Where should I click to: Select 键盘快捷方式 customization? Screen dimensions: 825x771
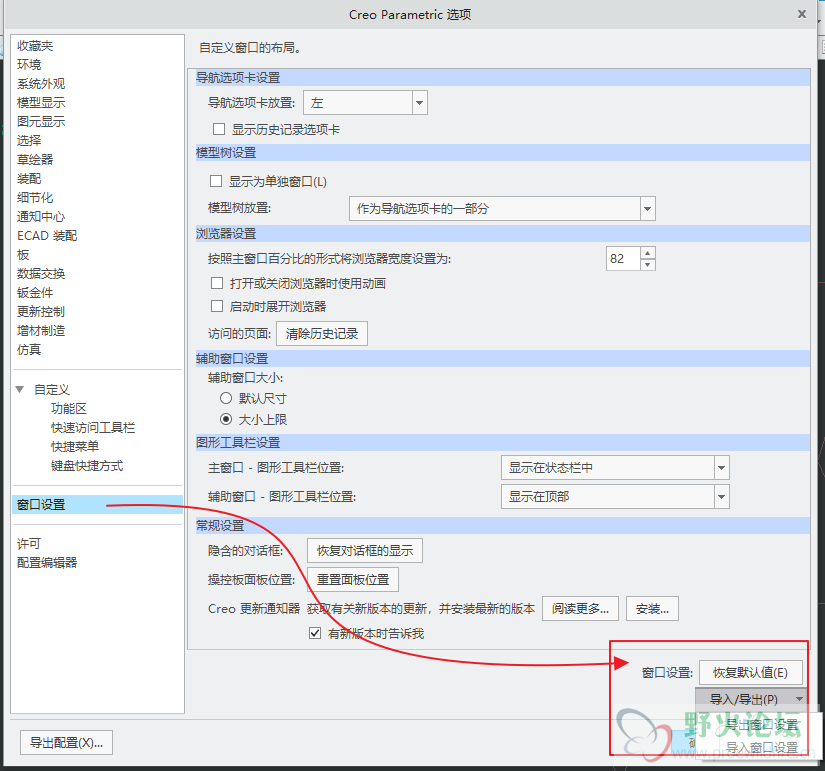pos(87,466)
